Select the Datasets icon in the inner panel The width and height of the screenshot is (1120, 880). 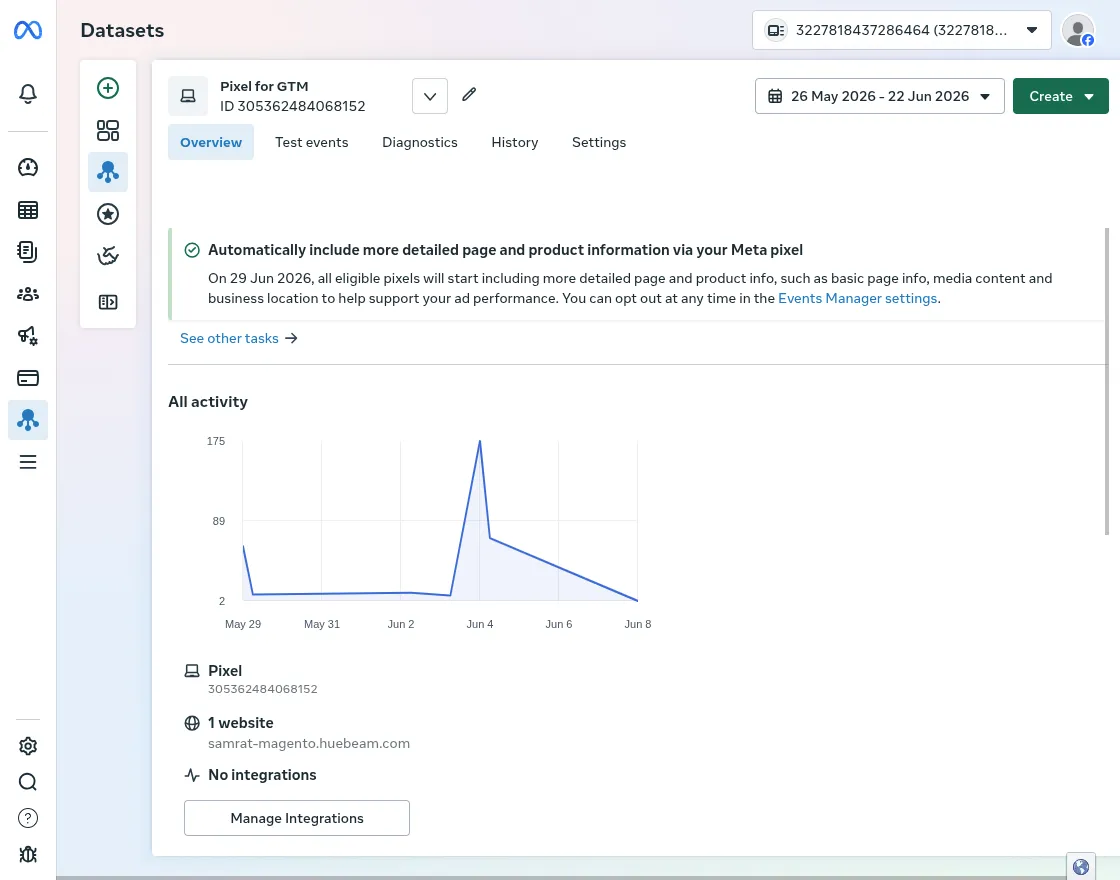point(108,172)
